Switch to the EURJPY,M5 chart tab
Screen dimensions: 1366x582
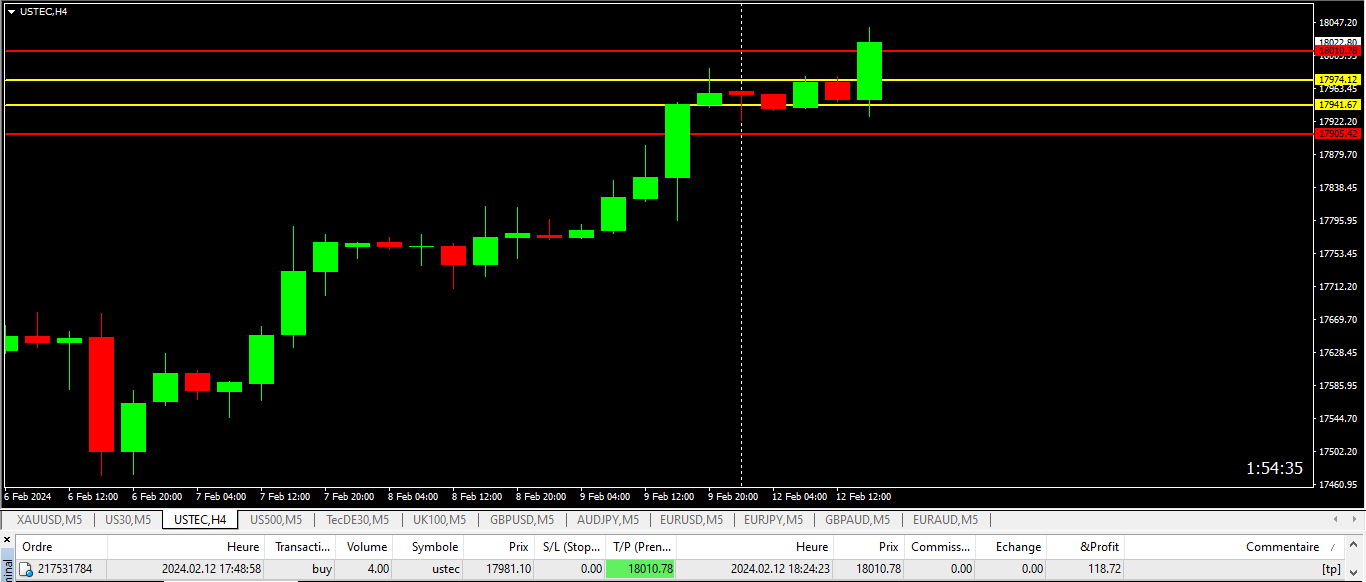(x=773, y=520)
